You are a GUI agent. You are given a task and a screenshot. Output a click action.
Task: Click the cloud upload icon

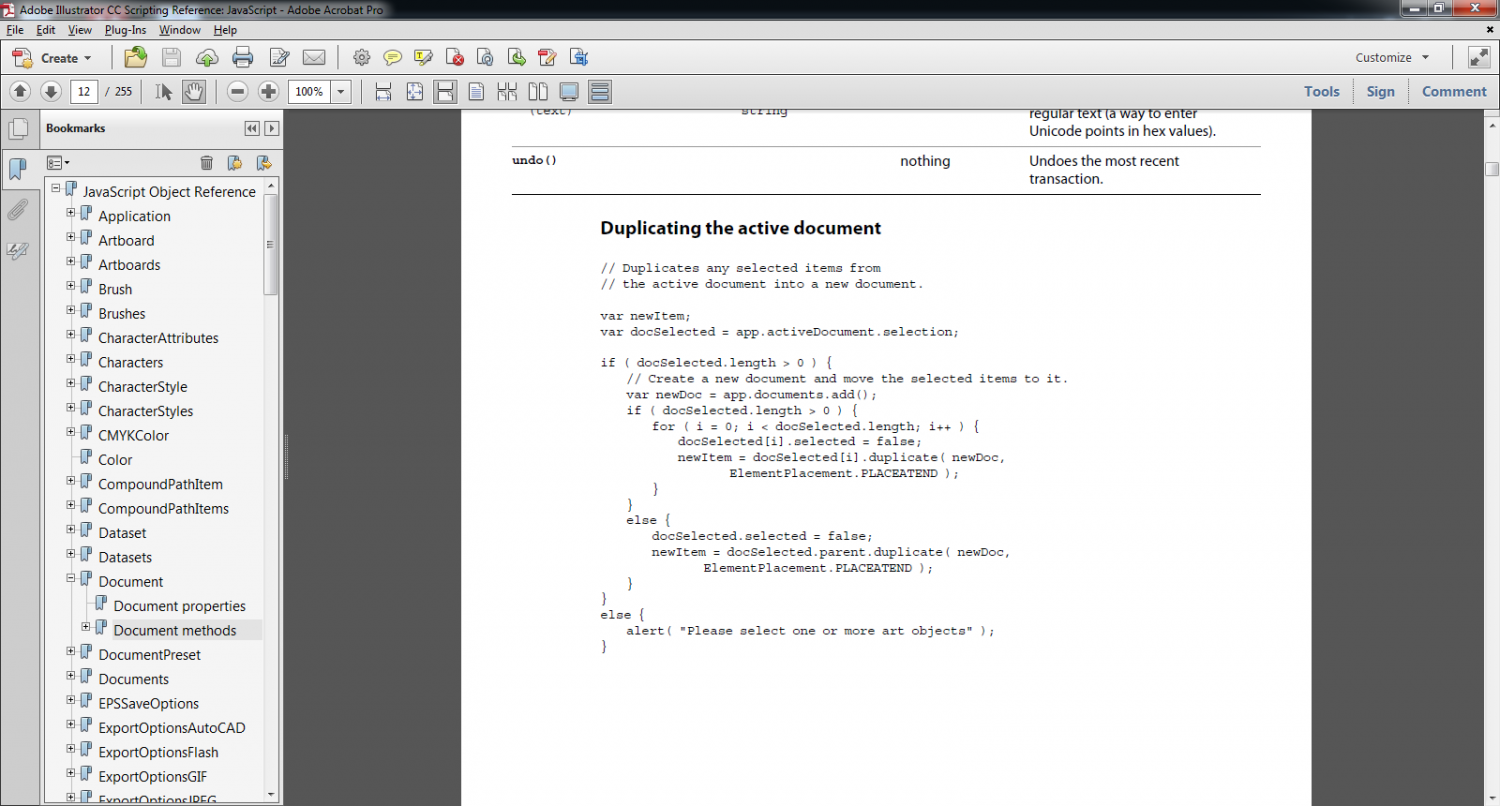pyautogui.click(x=207, y=57)
